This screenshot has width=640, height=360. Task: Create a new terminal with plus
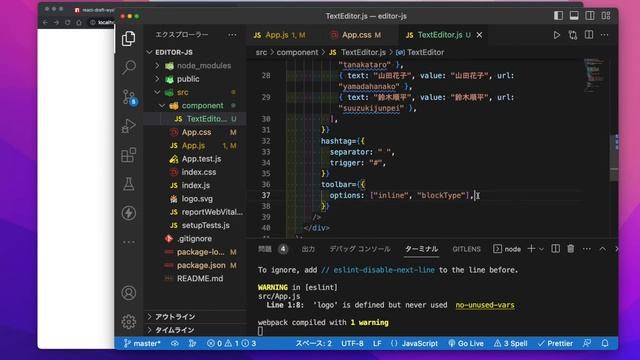[x=531, y=249]
